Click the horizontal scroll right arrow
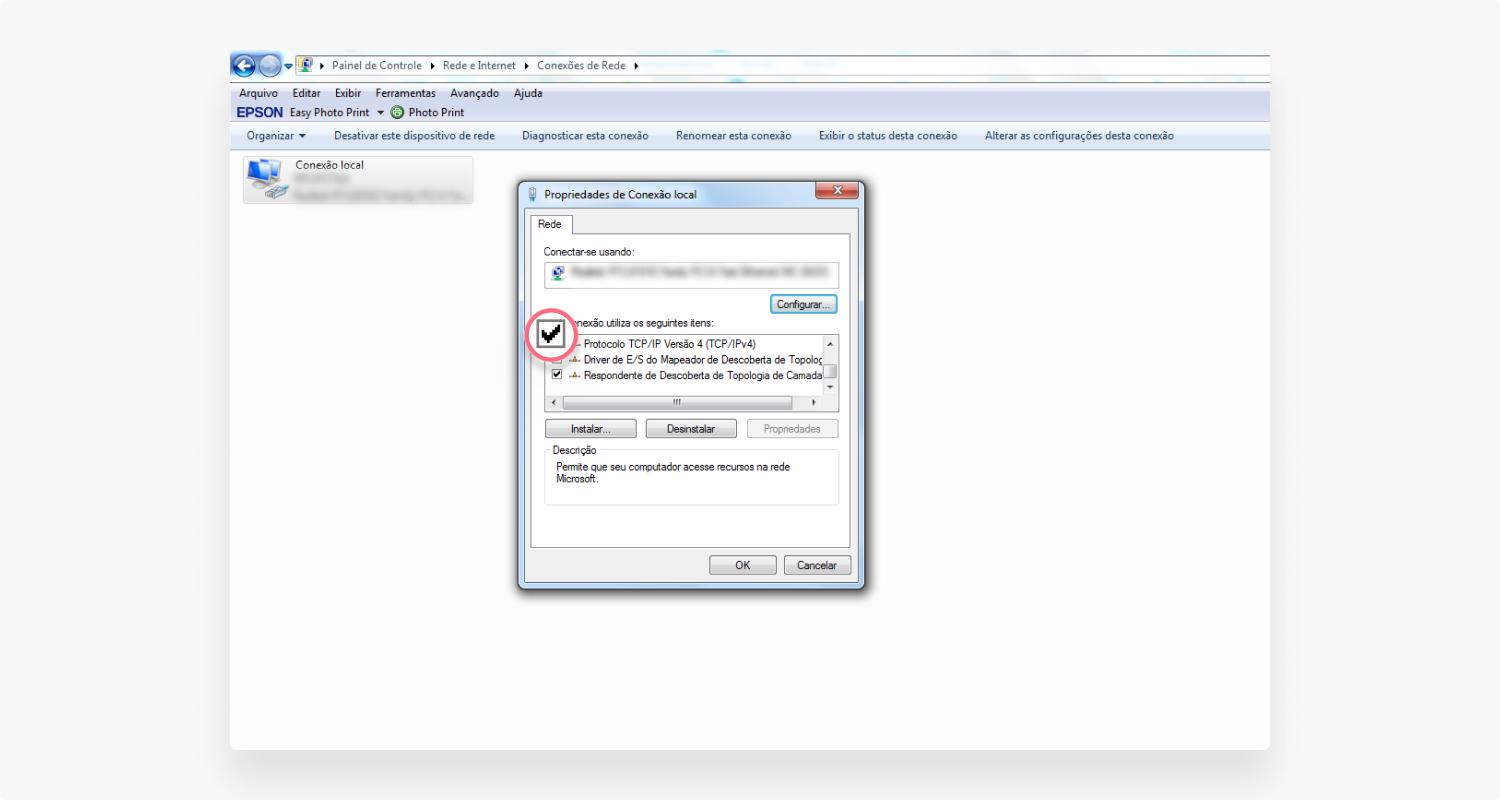The image size is (1500, 800). coord(813,403)
